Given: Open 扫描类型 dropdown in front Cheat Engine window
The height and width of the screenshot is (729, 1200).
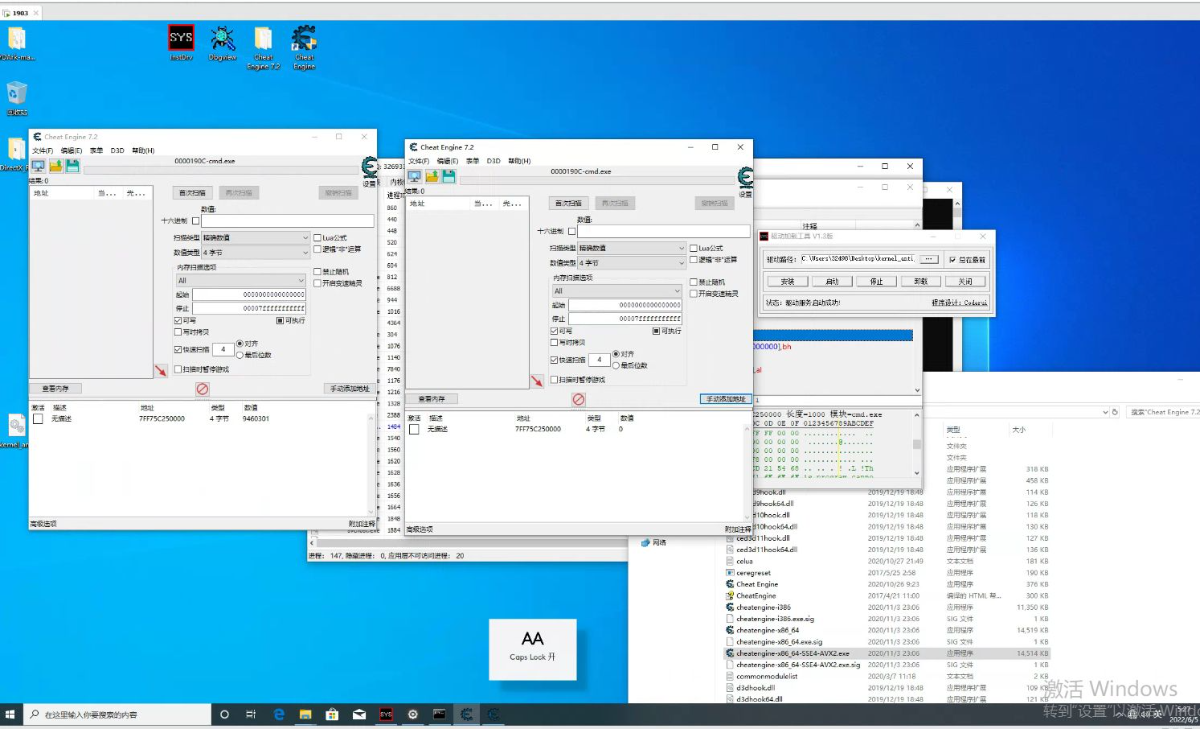Looking at the screenshot, I should point(631,247).
